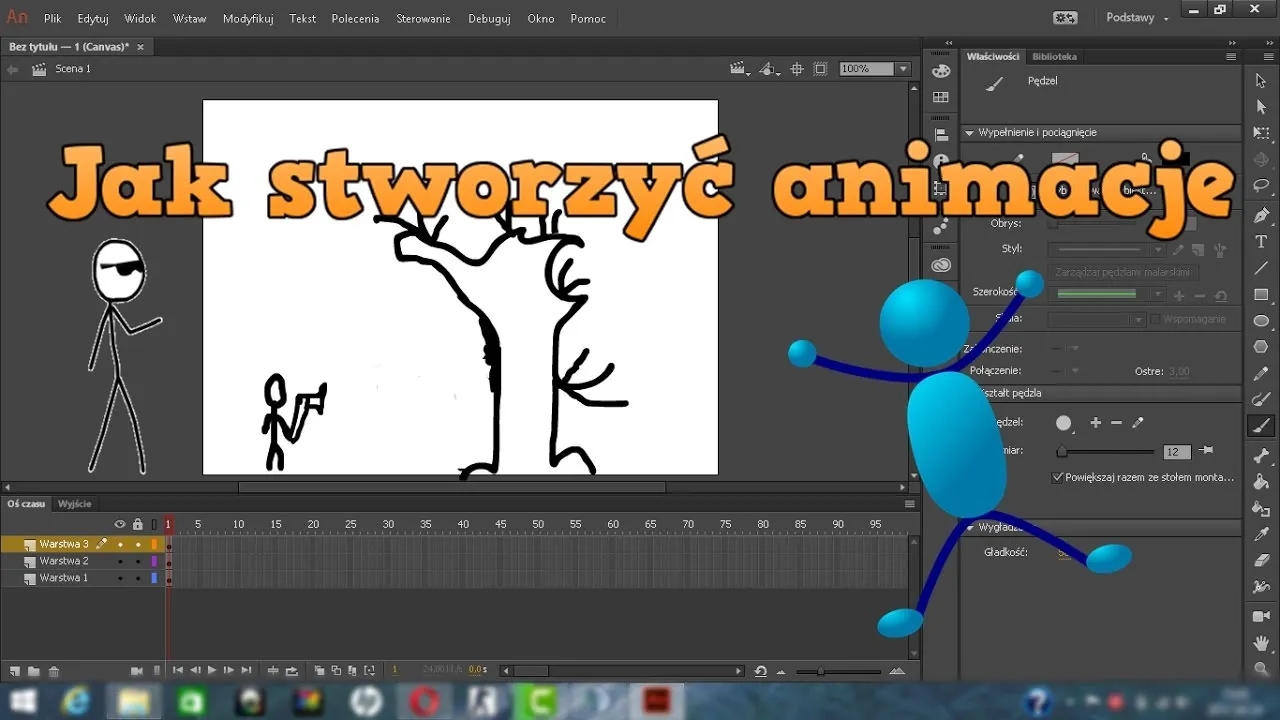Toggle lock dot for Warstwa 1
This screenshot has width=1280, height=720.
[137, 578]
